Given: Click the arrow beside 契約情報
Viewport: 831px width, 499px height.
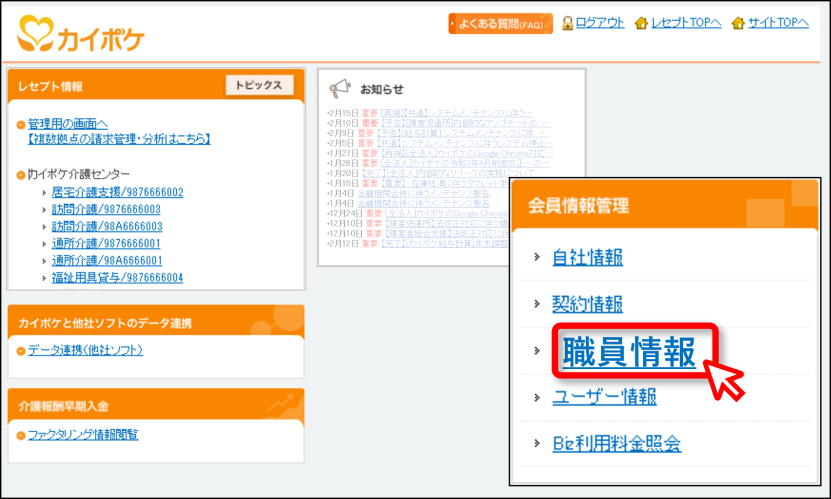Looking at the screenshot, I should [x=537, y=304].
